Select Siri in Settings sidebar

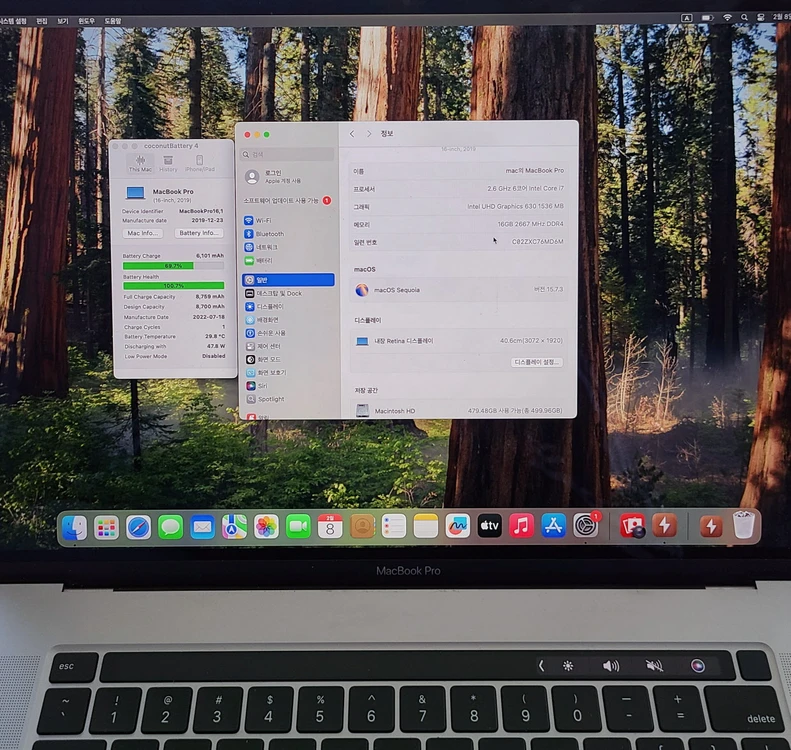288,386
